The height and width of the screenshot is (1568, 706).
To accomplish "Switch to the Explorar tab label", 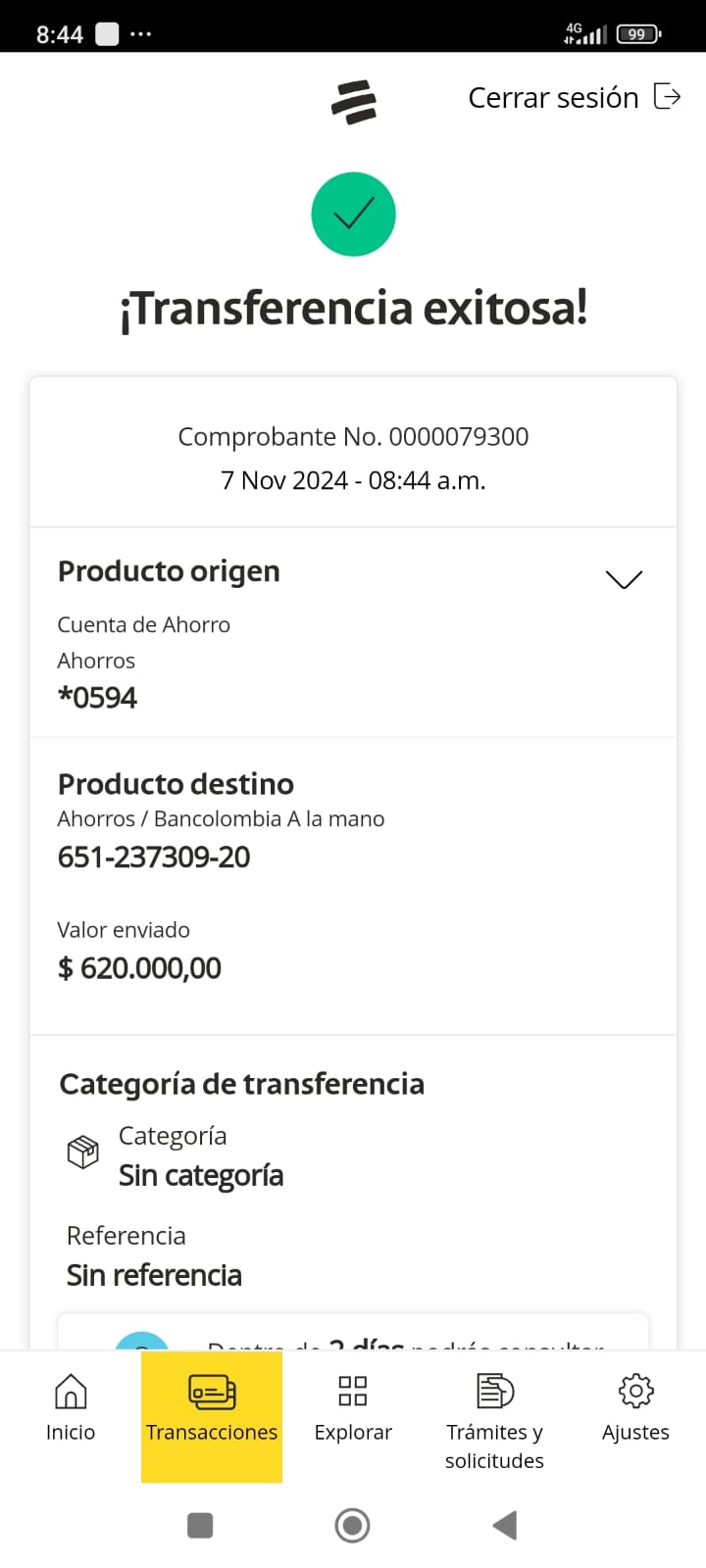I will [x=353, y=1432].
